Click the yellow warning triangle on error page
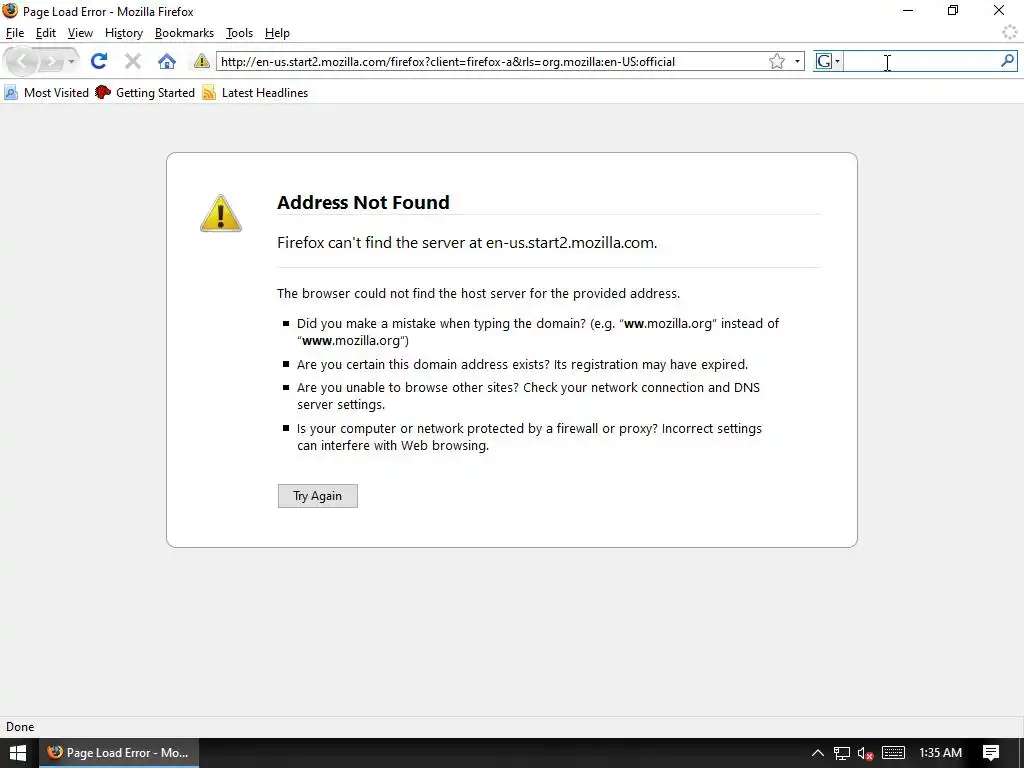The width and height of the screenshot is (1024, 768). pyautogui.click(x=221, y=213)
